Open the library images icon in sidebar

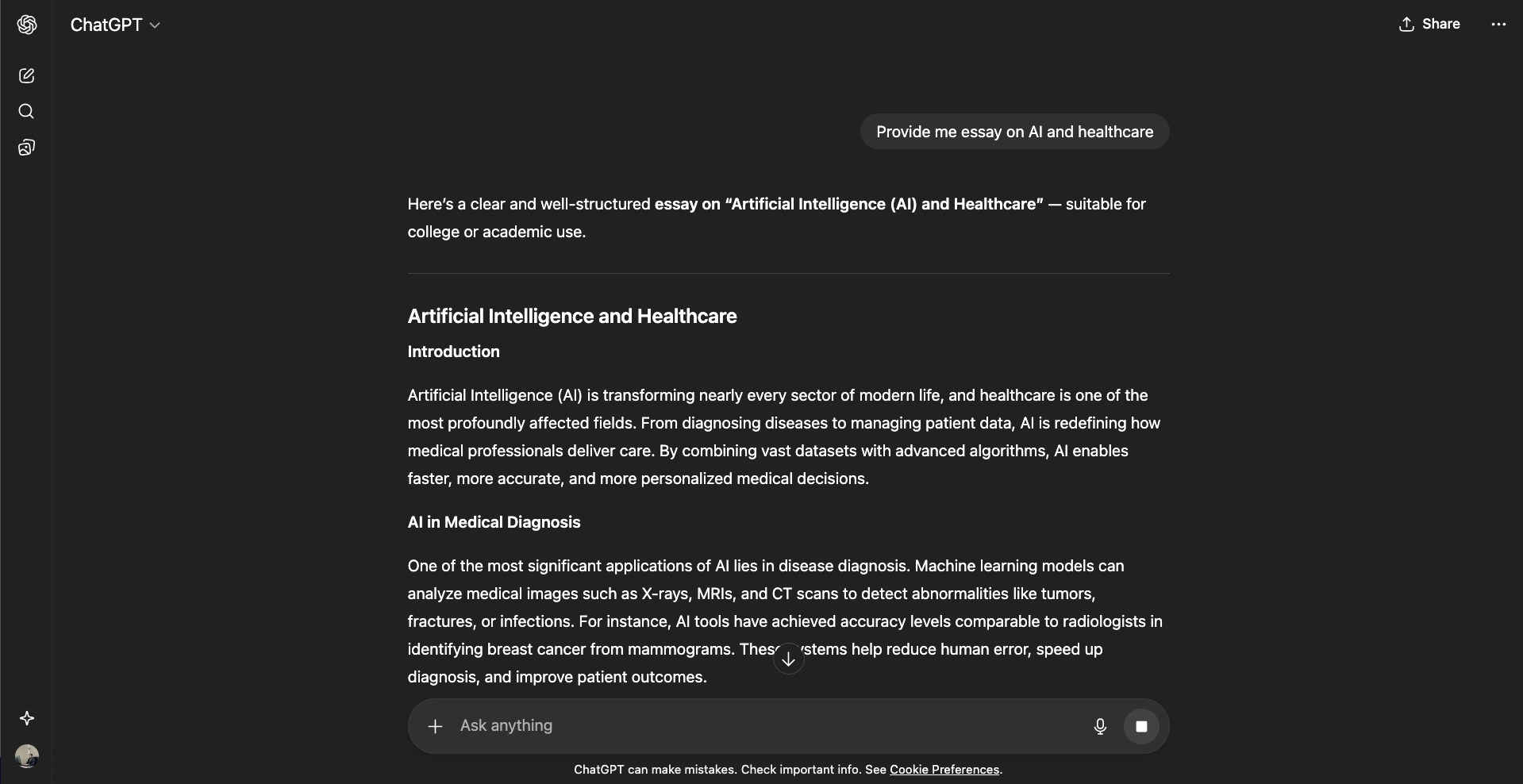26,148
